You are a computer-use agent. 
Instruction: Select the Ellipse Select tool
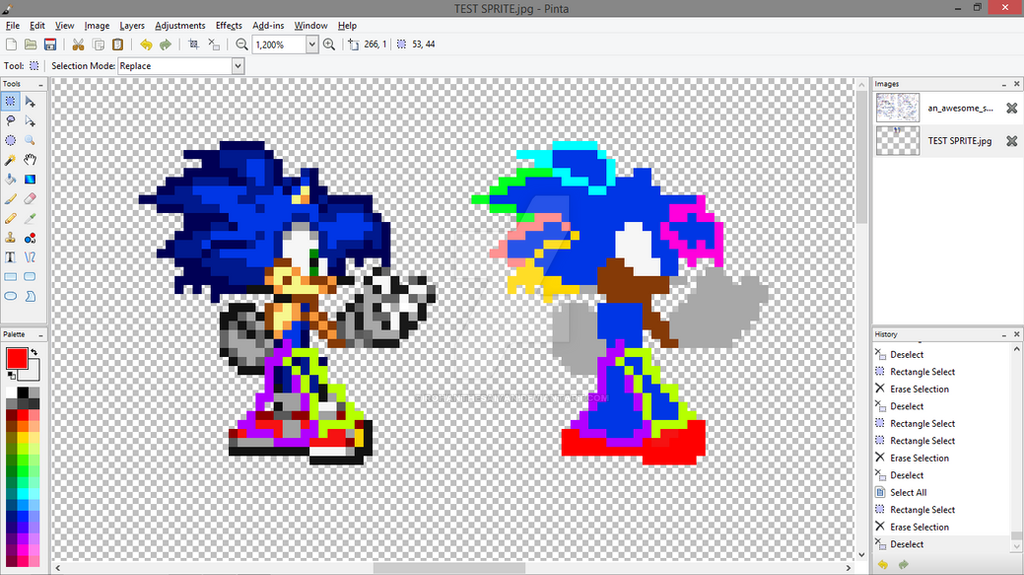point(10,140)
